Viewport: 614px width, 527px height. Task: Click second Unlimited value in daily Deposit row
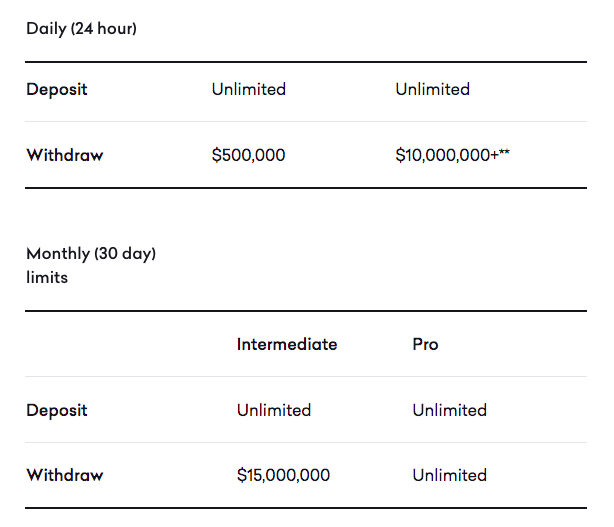pos(432,89)
